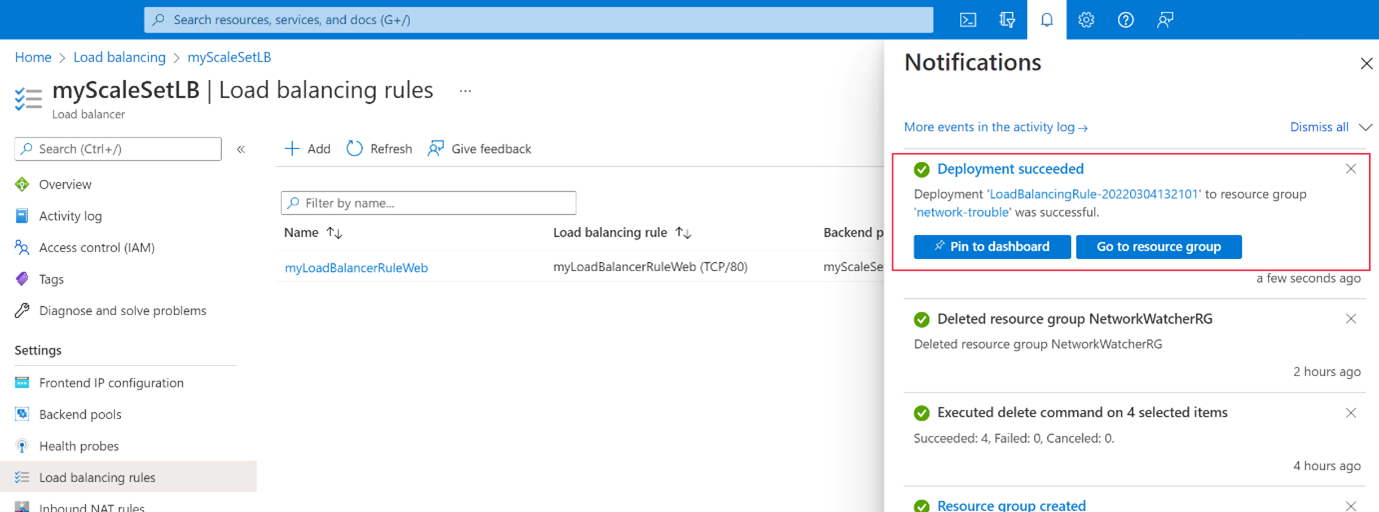Click the Give feedback icon in toolbar
The height and width of the screenshot is (512, 1379).
pos(436,149)
